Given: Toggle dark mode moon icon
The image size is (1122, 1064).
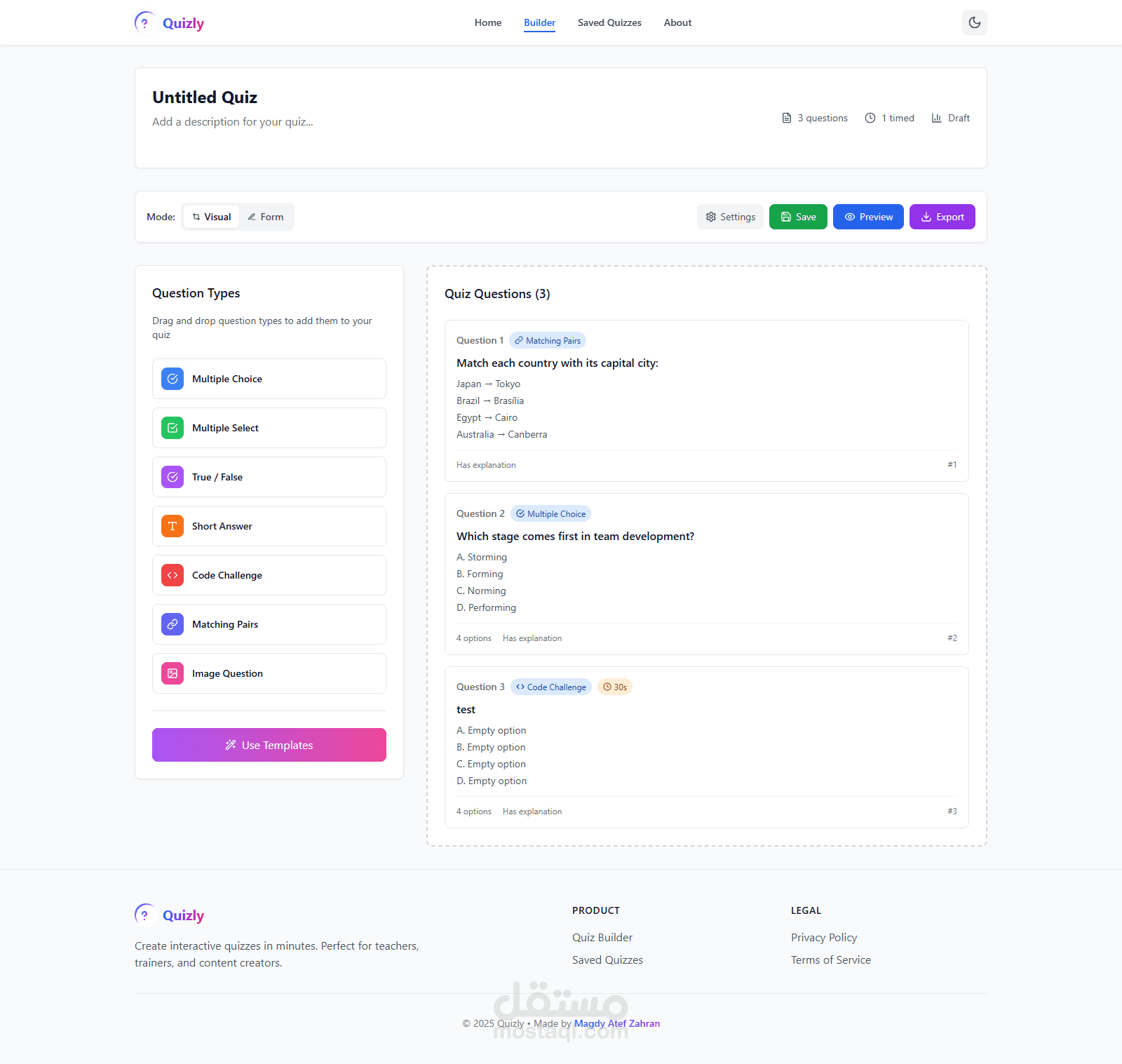Looking at the screenshot, I should pos(975,22).
